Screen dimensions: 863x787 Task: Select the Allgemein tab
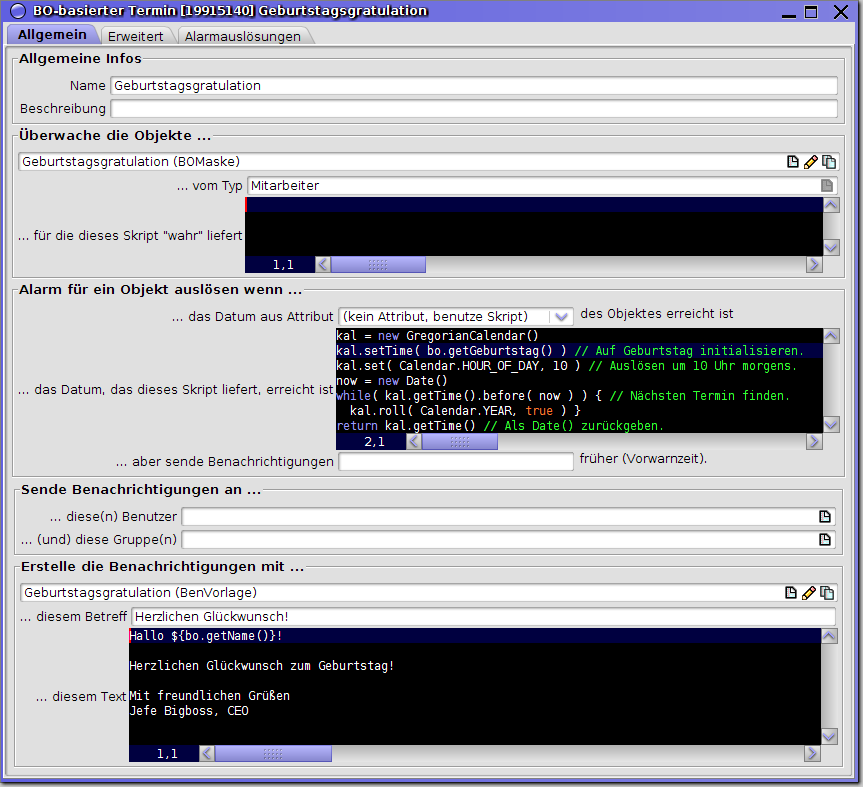(x=52, y=35)
